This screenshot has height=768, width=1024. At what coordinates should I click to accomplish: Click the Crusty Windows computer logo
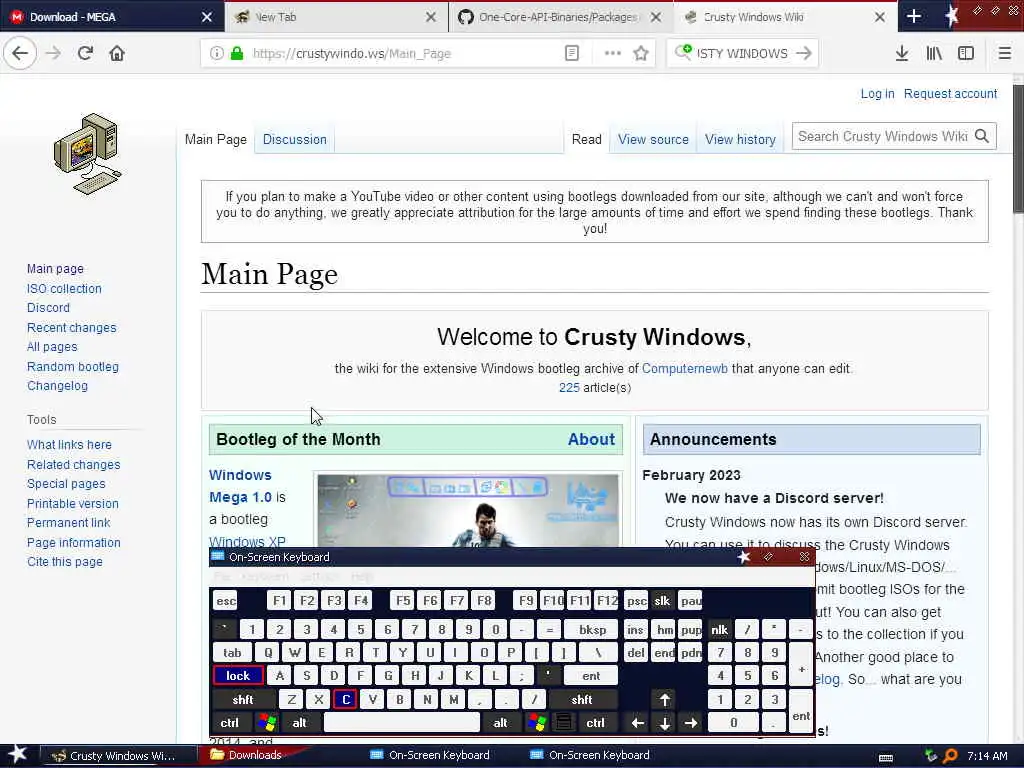[x=88, y=154]
